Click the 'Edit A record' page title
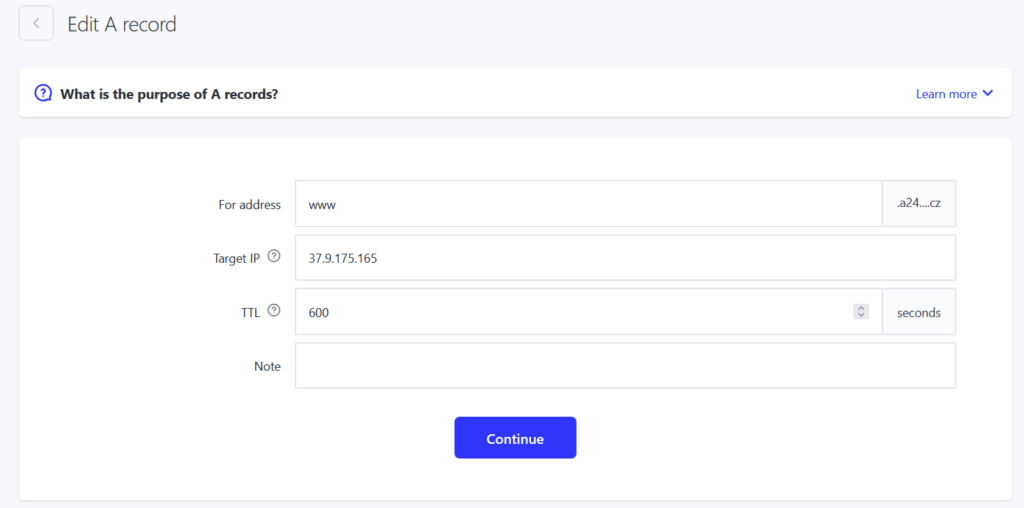The width and height of the screenshot is (1024, 508). (122, 24)
